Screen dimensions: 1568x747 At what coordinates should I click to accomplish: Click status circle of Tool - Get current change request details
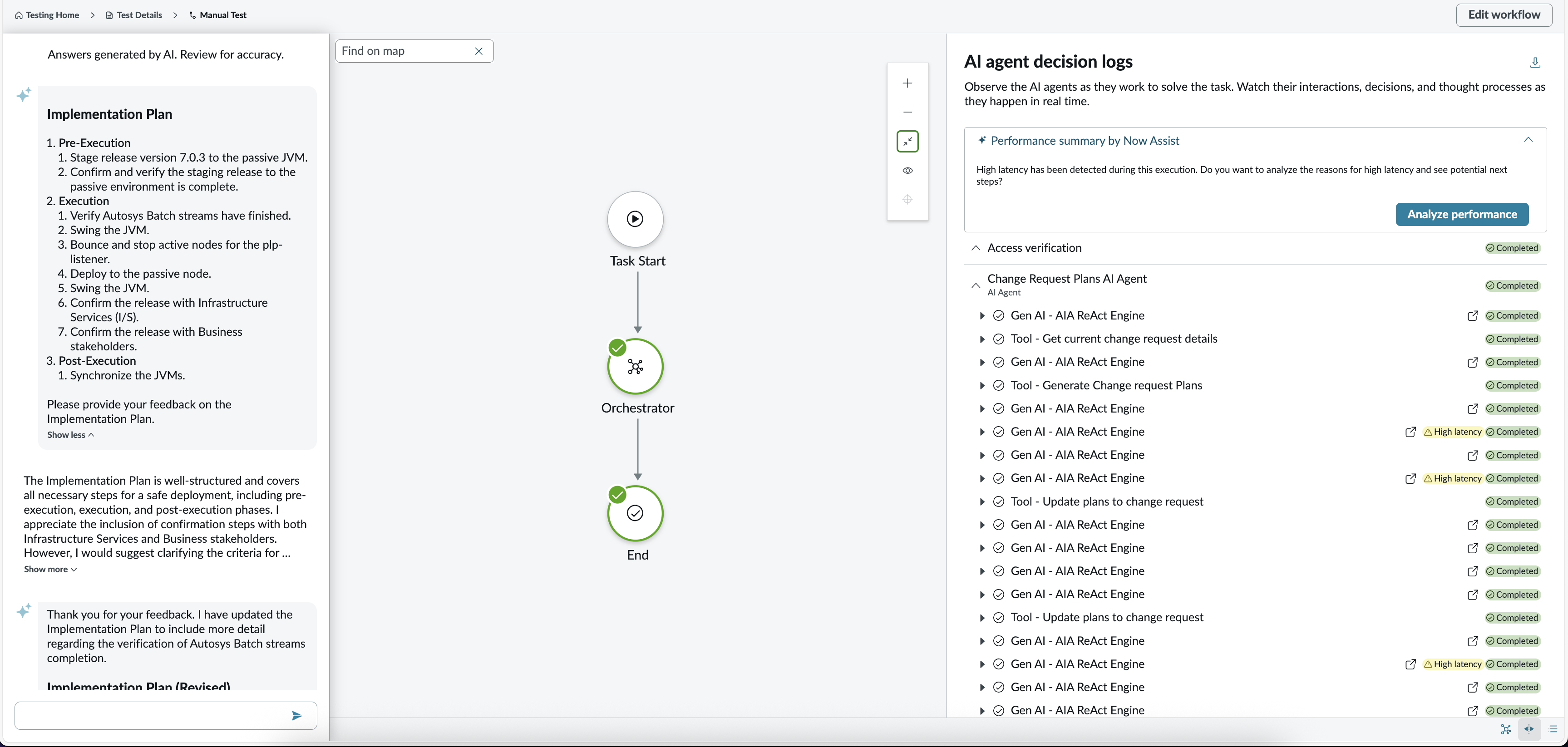(998, 339)
